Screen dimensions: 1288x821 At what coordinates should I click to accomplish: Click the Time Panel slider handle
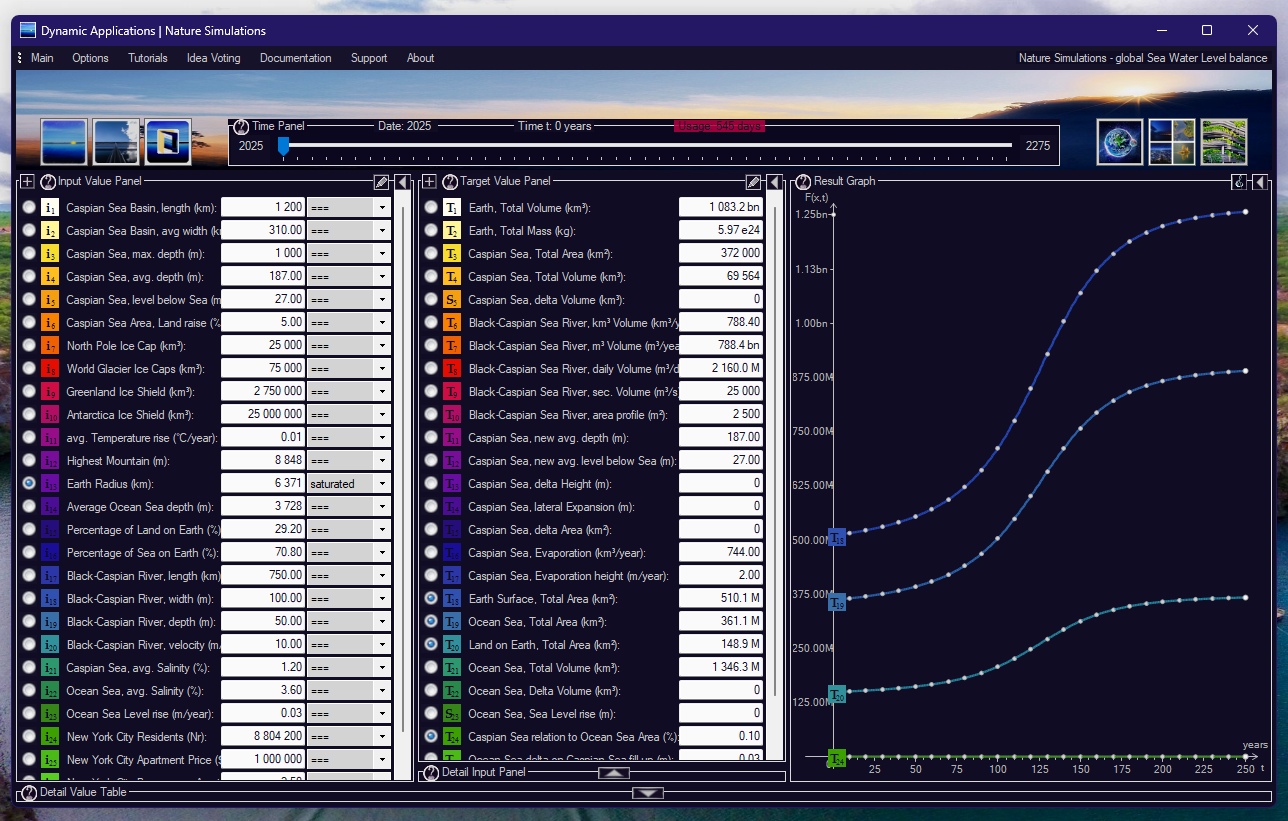[283, 146]
